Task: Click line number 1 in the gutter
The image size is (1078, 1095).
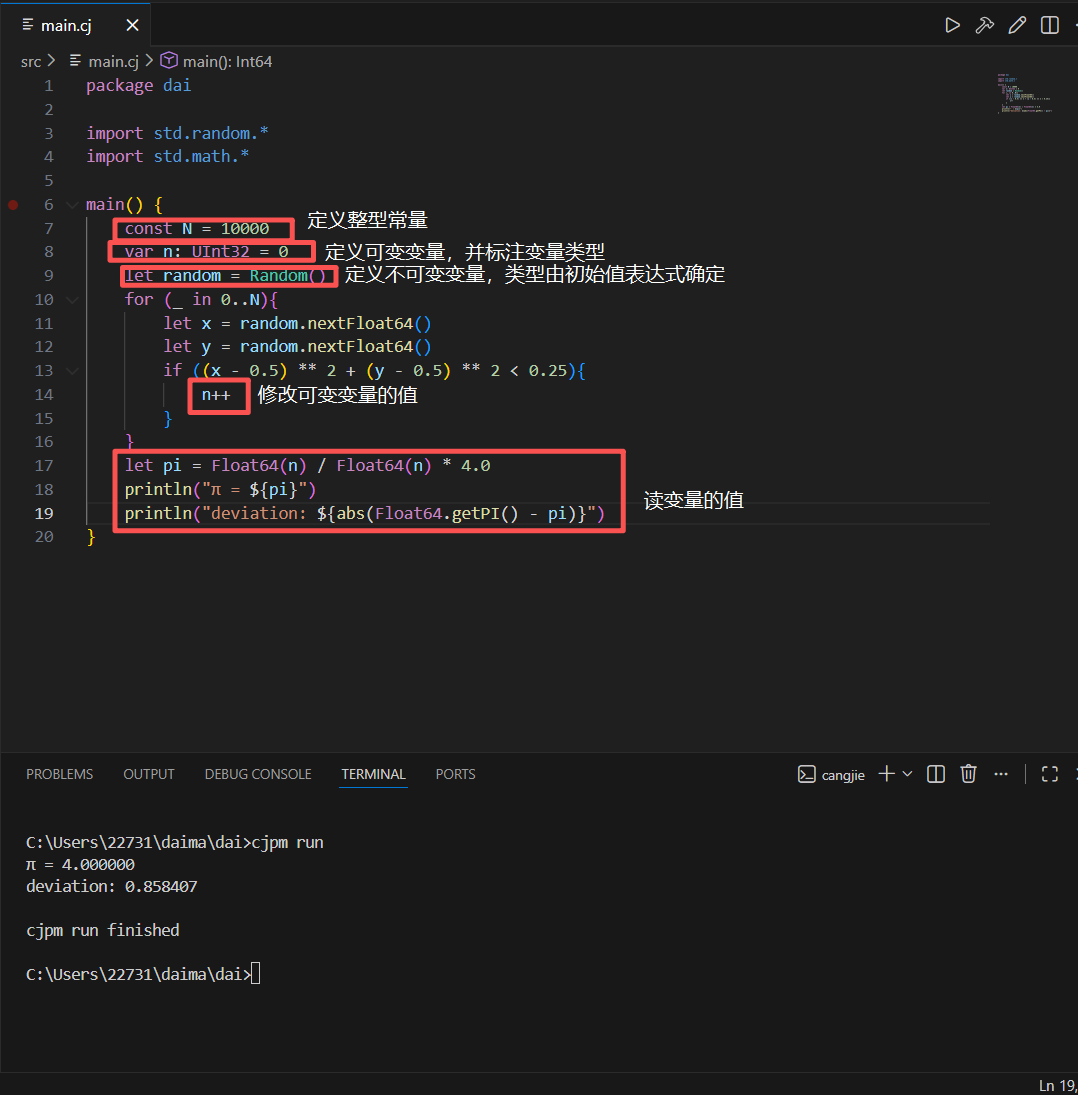Action: coord(48,86)
